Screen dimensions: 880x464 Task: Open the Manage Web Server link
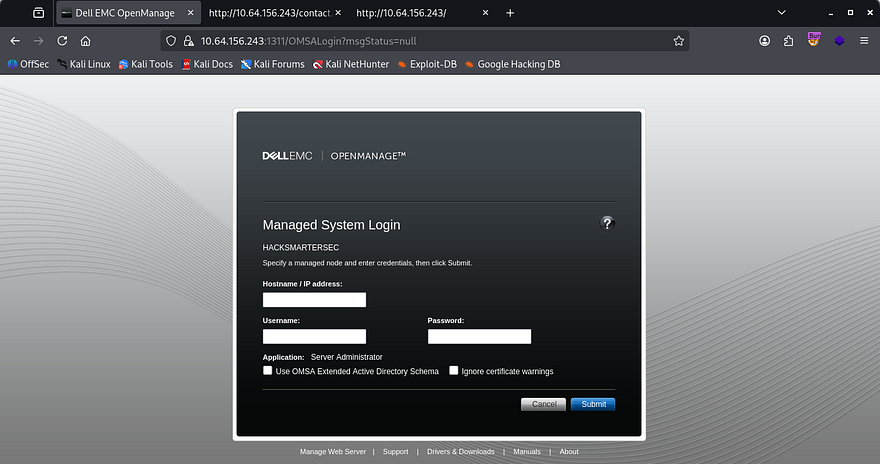click(x=333, y=452)
